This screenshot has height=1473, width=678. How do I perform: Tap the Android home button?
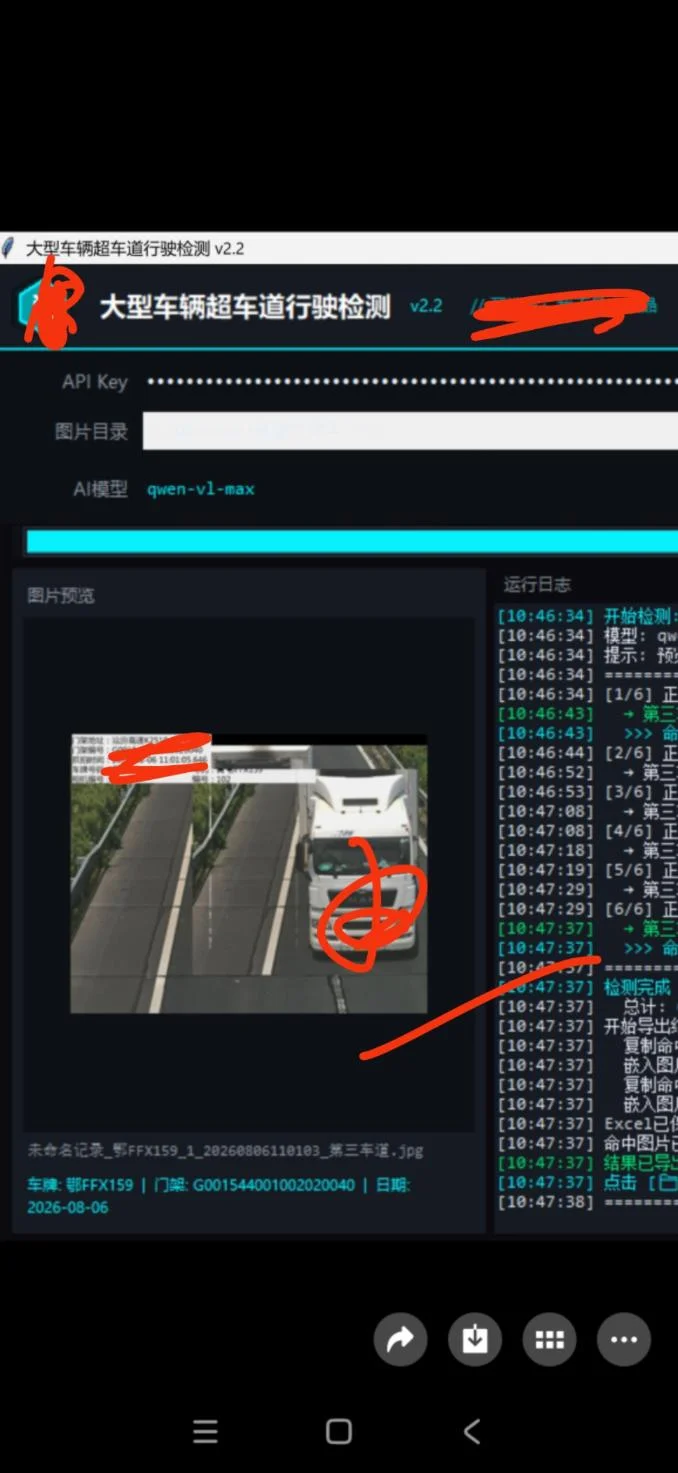point(339,1432)
